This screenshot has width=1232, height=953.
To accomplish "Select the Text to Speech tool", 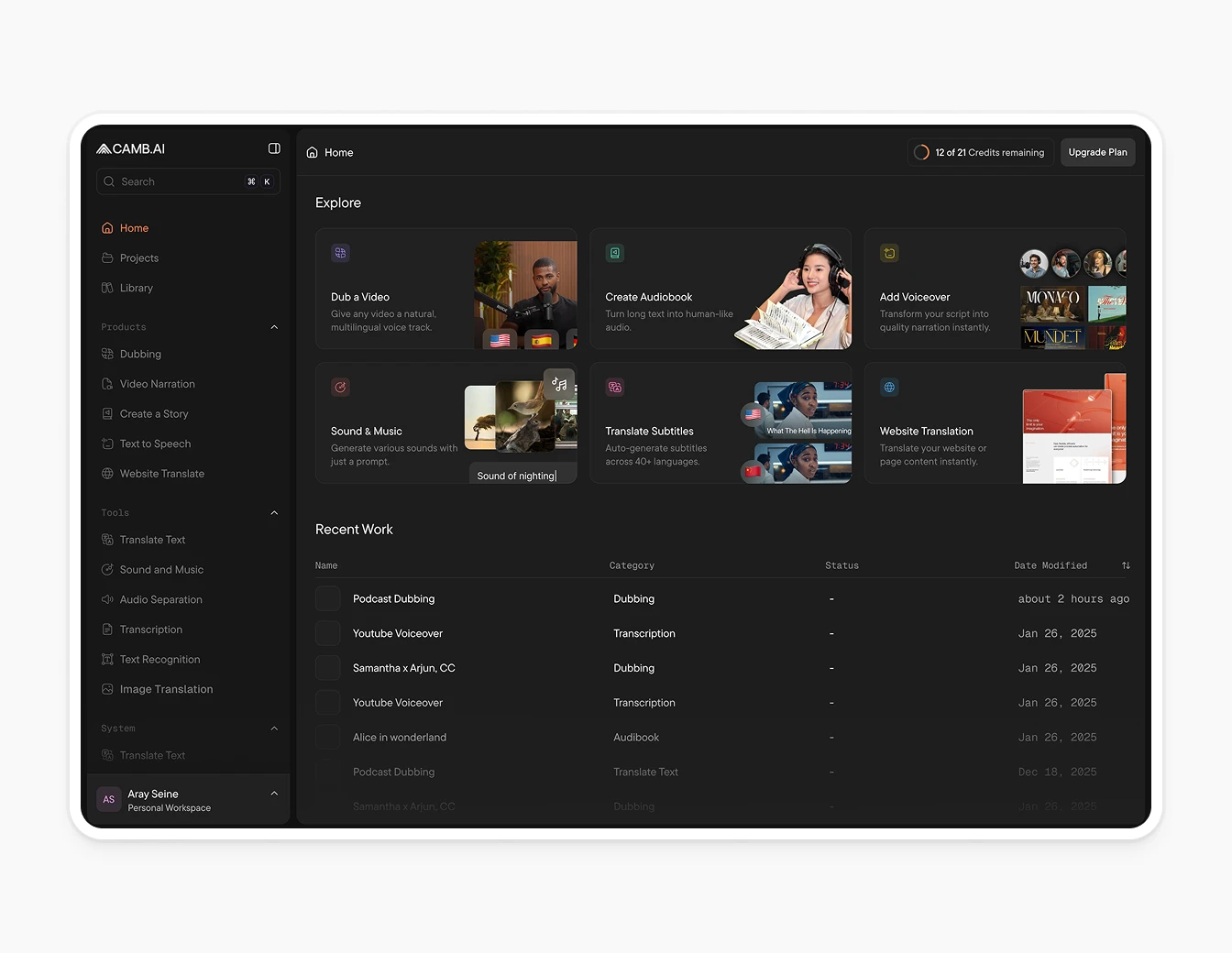I will pos(154,444).
